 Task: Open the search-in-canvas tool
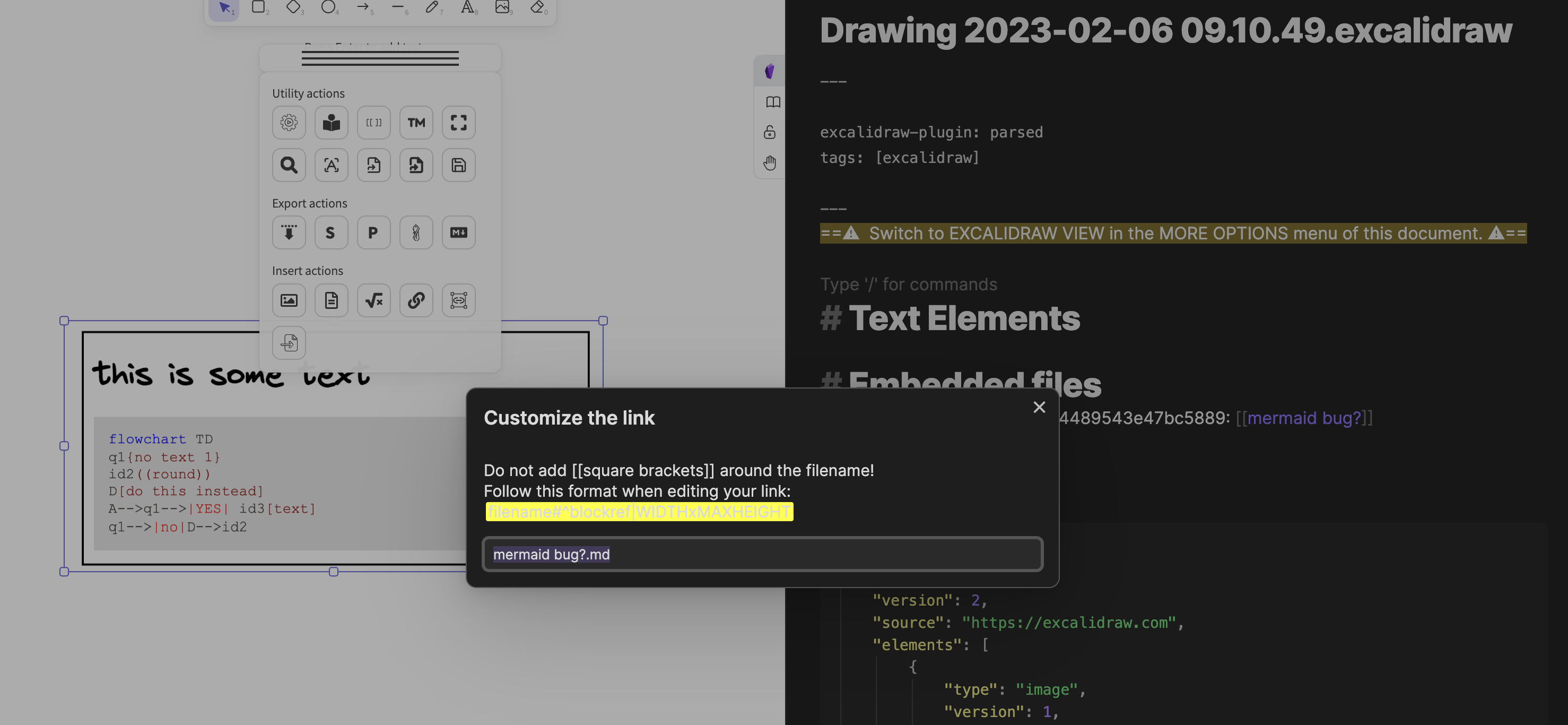[289, 165]
